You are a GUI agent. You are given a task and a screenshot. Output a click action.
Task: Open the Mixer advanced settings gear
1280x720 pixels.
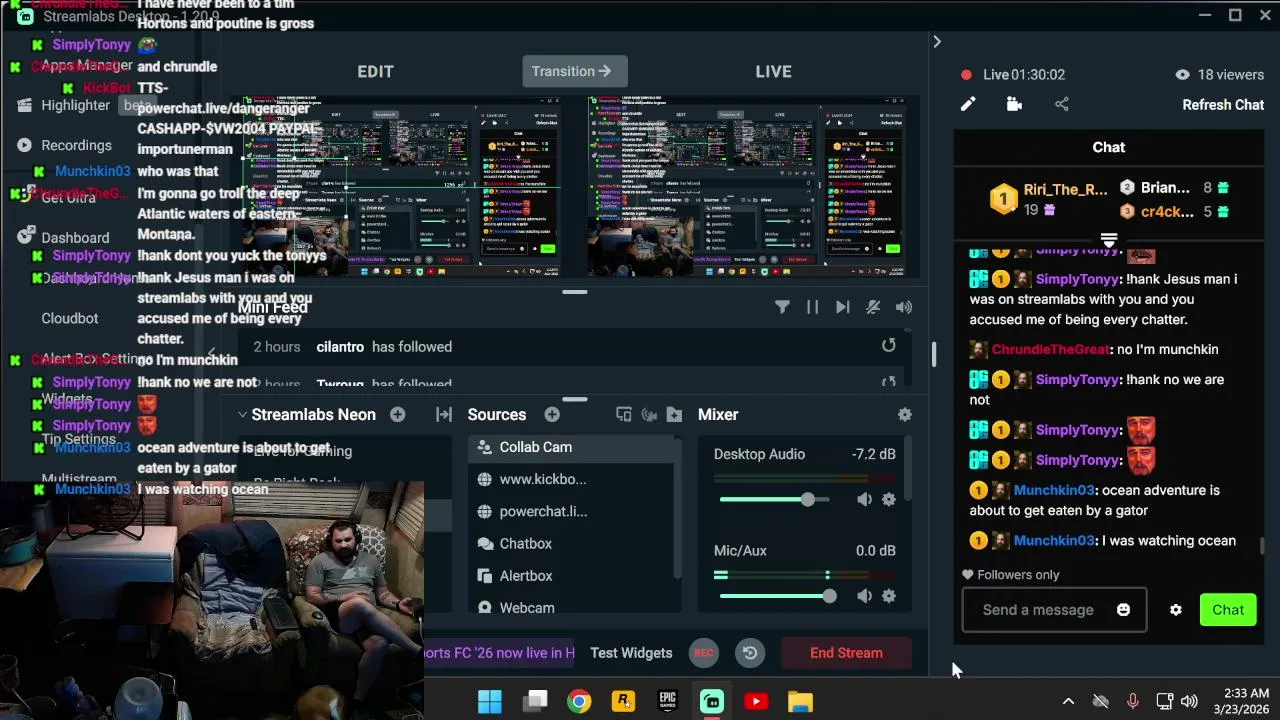pos(905,414)
